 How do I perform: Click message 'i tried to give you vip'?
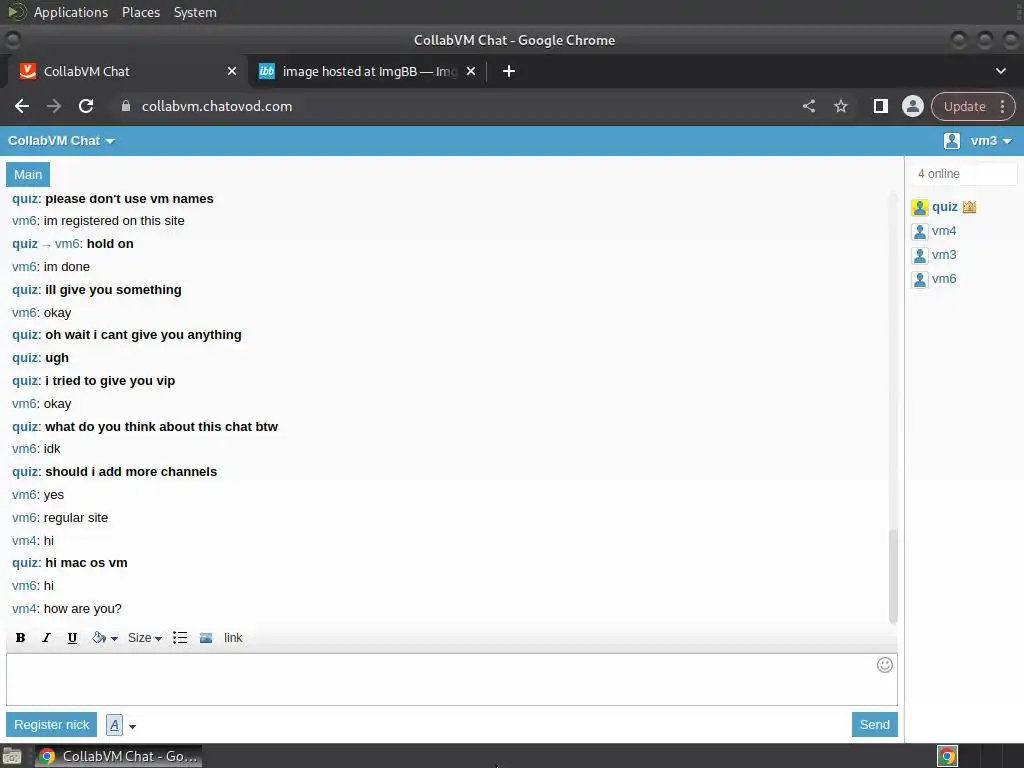tap(110, 381)
